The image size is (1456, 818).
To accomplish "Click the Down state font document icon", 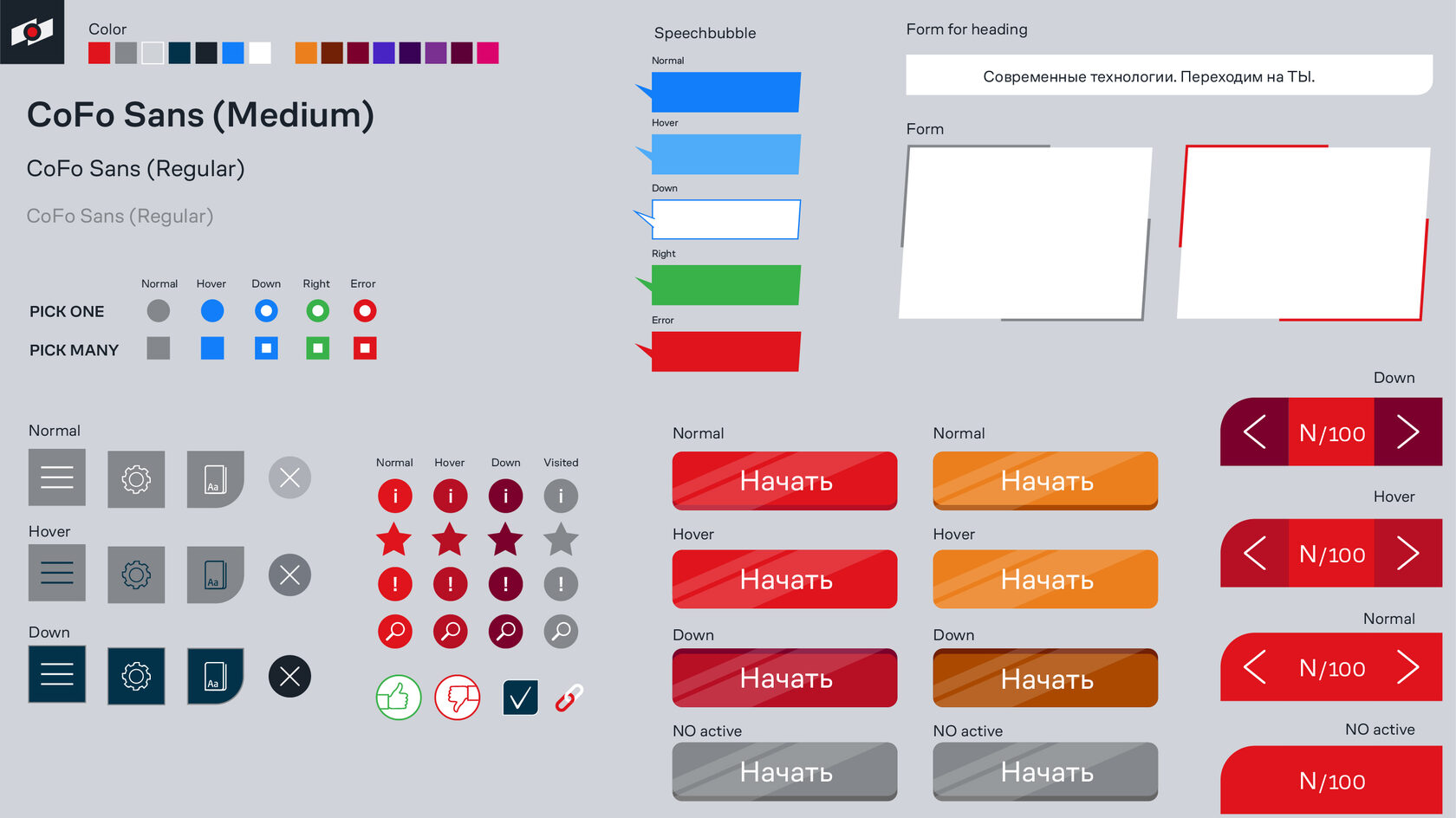I will pos(215,676).
